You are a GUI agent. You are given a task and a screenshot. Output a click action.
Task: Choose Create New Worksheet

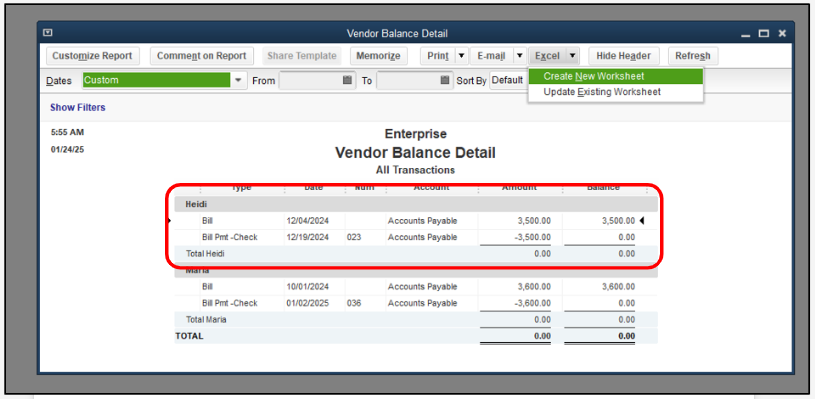(615, 76)
